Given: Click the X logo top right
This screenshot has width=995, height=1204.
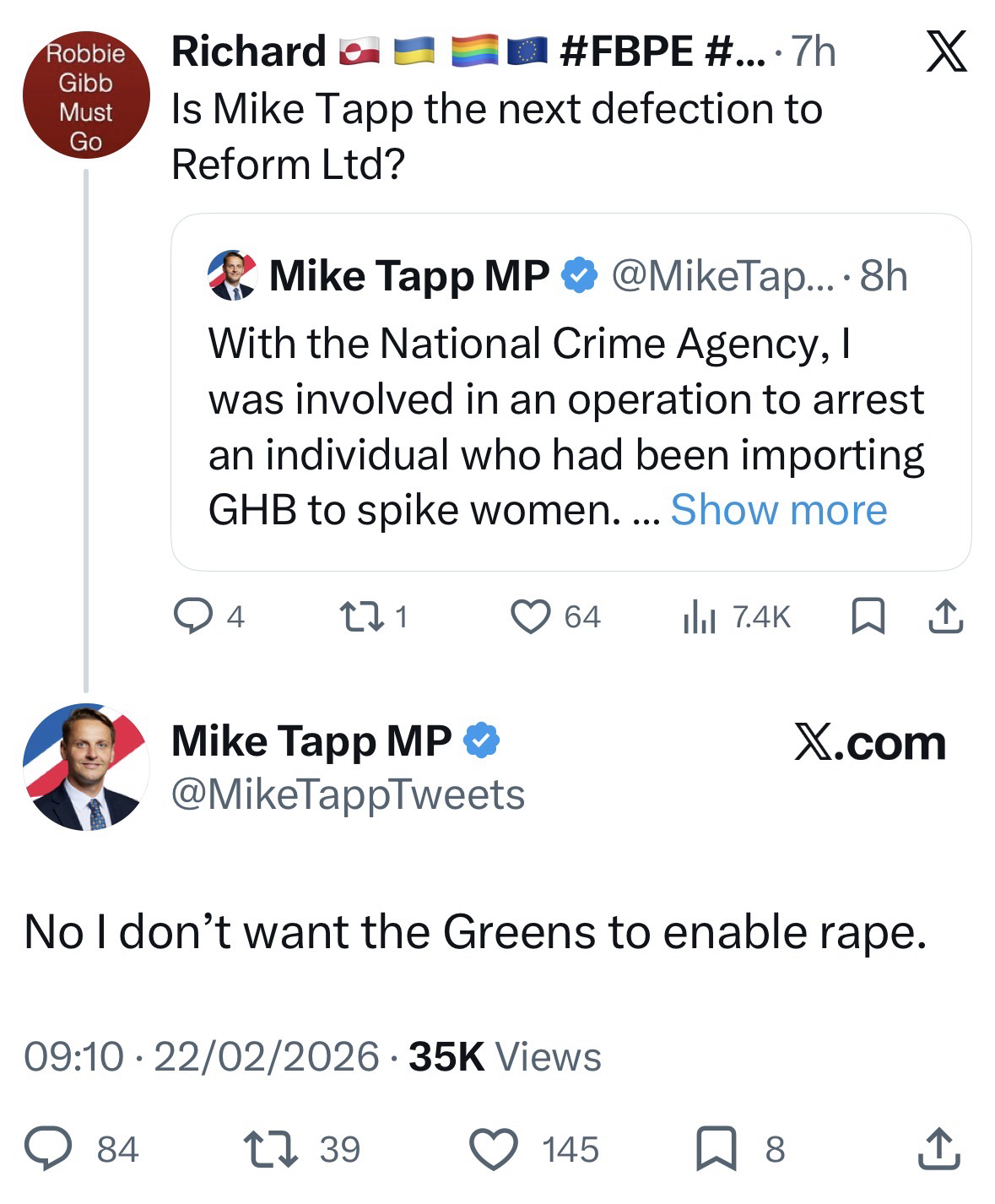Looking at the screenshot, I should (946, 52).
